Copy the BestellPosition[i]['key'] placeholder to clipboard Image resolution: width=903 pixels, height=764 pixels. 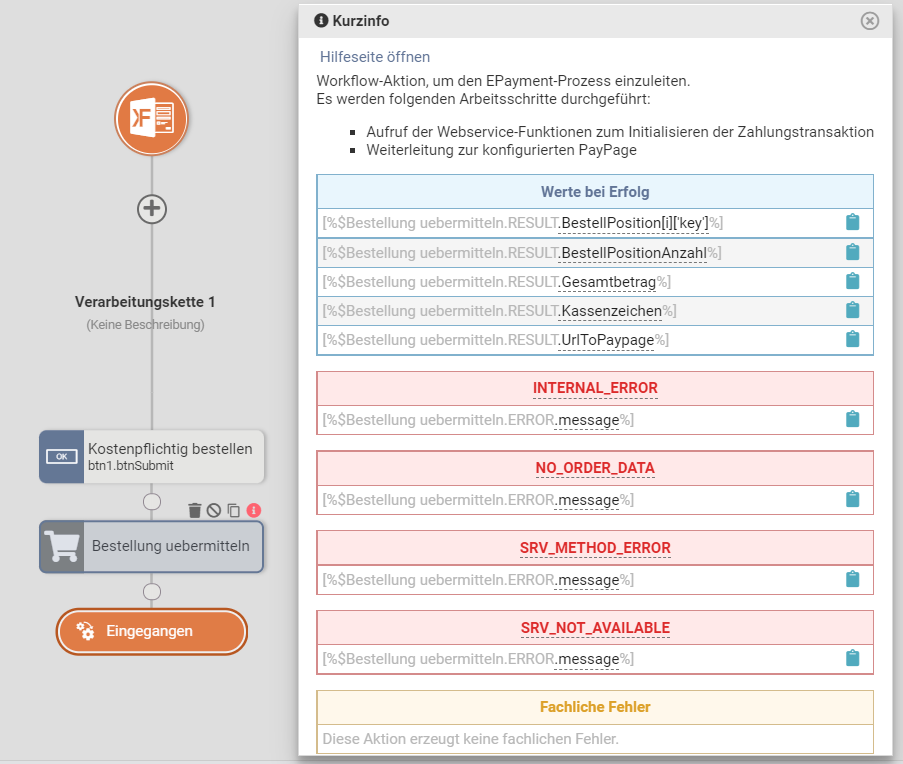click(852, 222)
